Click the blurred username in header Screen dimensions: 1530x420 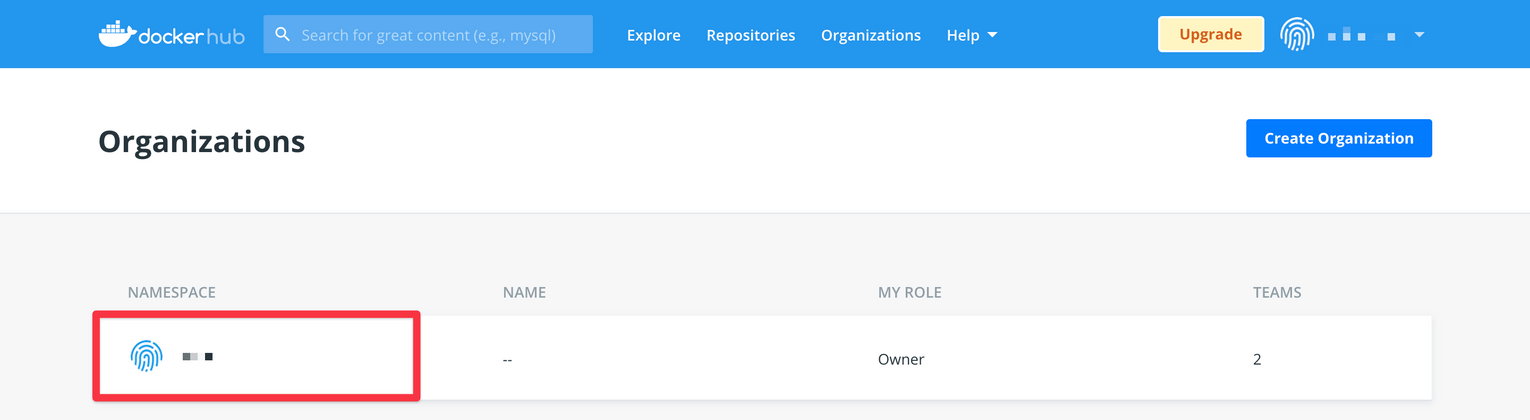[1362, 36]
